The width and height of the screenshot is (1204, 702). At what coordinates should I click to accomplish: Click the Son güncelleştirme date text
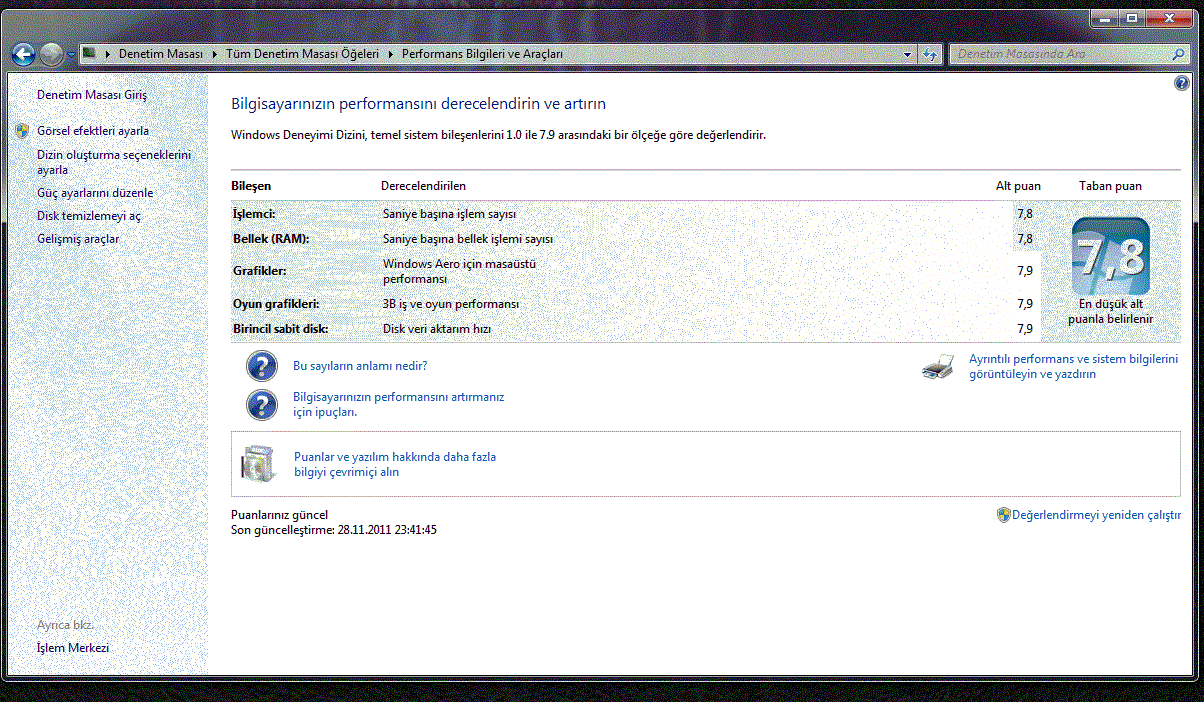334,530
